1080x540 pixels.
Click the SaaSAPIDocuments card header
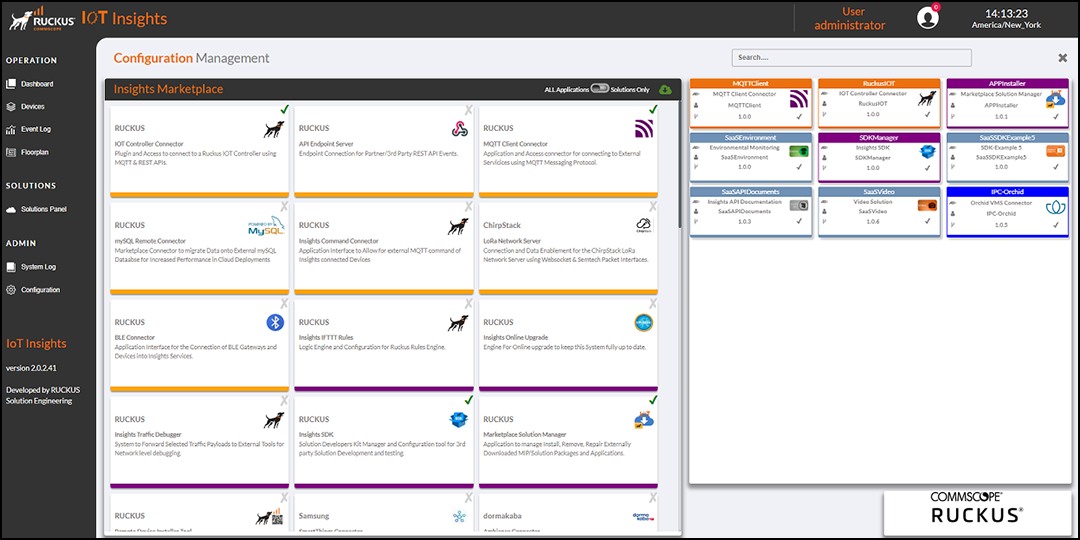(750, 191)
